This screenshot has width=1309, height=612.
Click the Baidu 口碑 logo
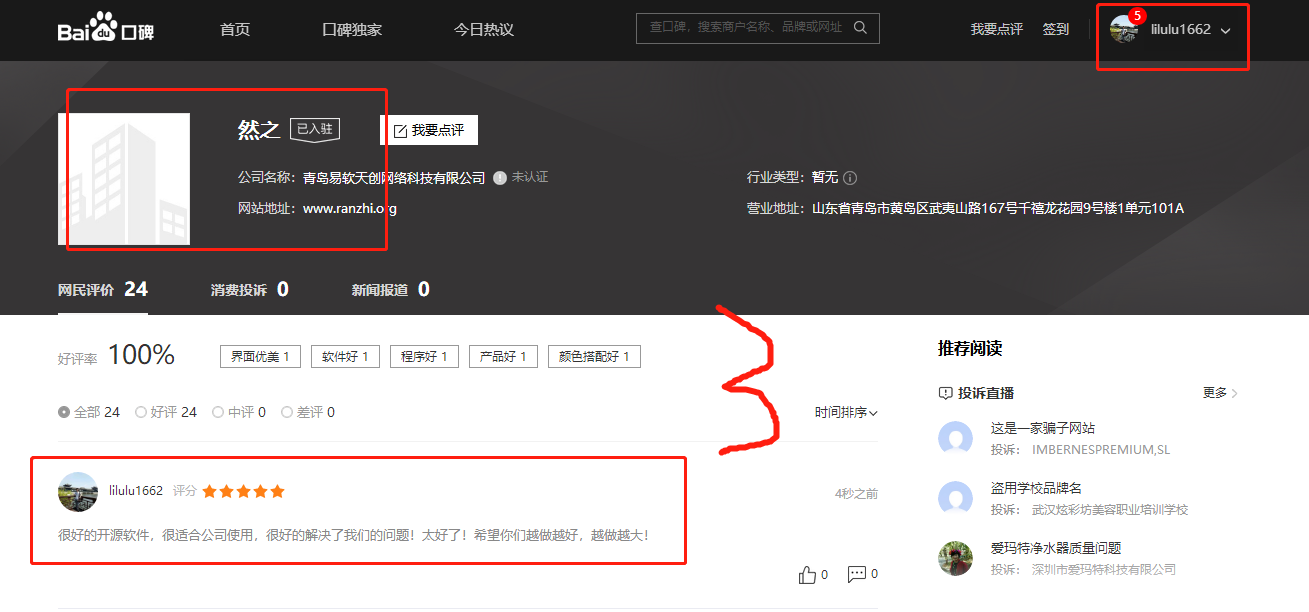pyautogui.click(x=106, y=30)
